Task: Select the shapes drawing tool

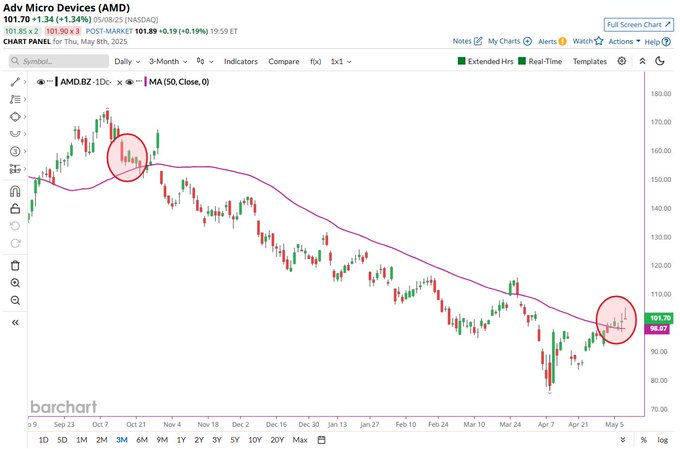Action: (15, 117)
